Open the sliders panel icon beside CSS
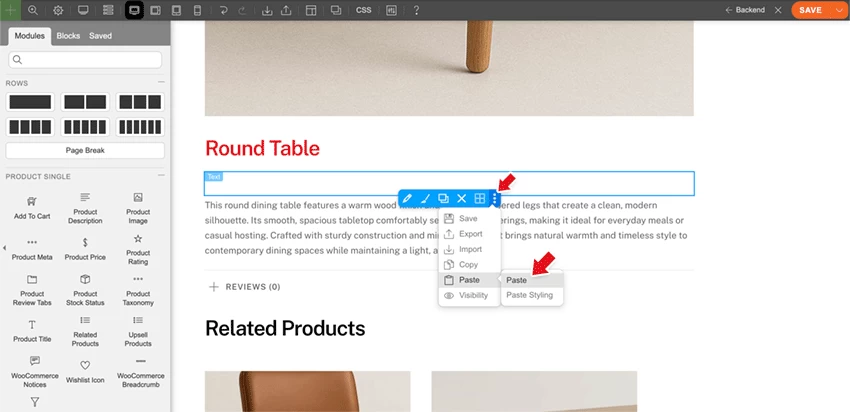850x412 pixels. click(x=391, y=10)
